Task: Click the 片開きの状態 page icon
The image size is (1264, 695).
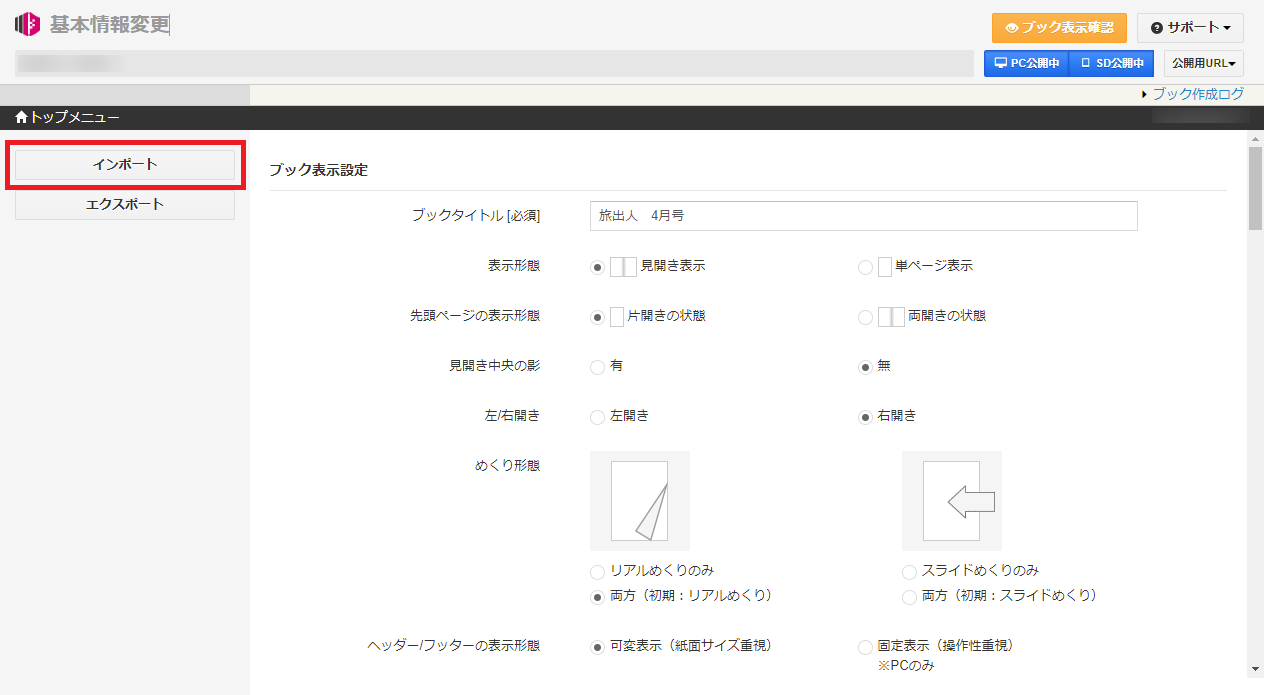Action: click(617, 317)
